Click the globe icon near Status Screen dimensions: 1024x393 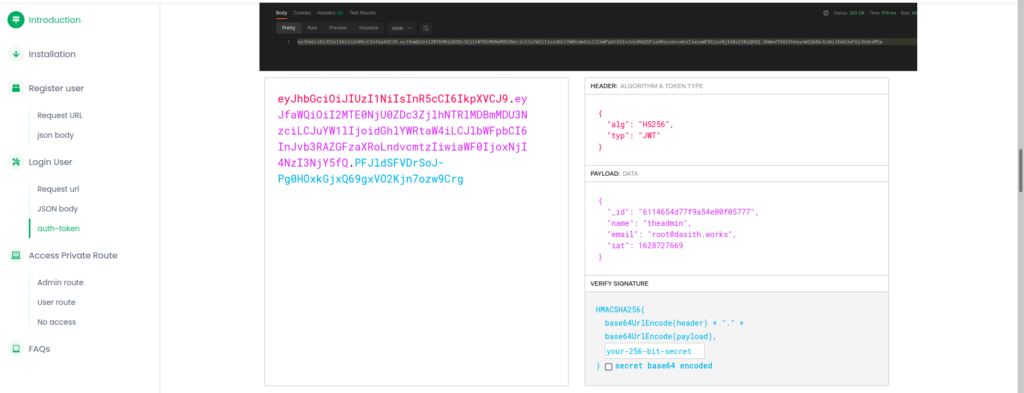point(826,12)
